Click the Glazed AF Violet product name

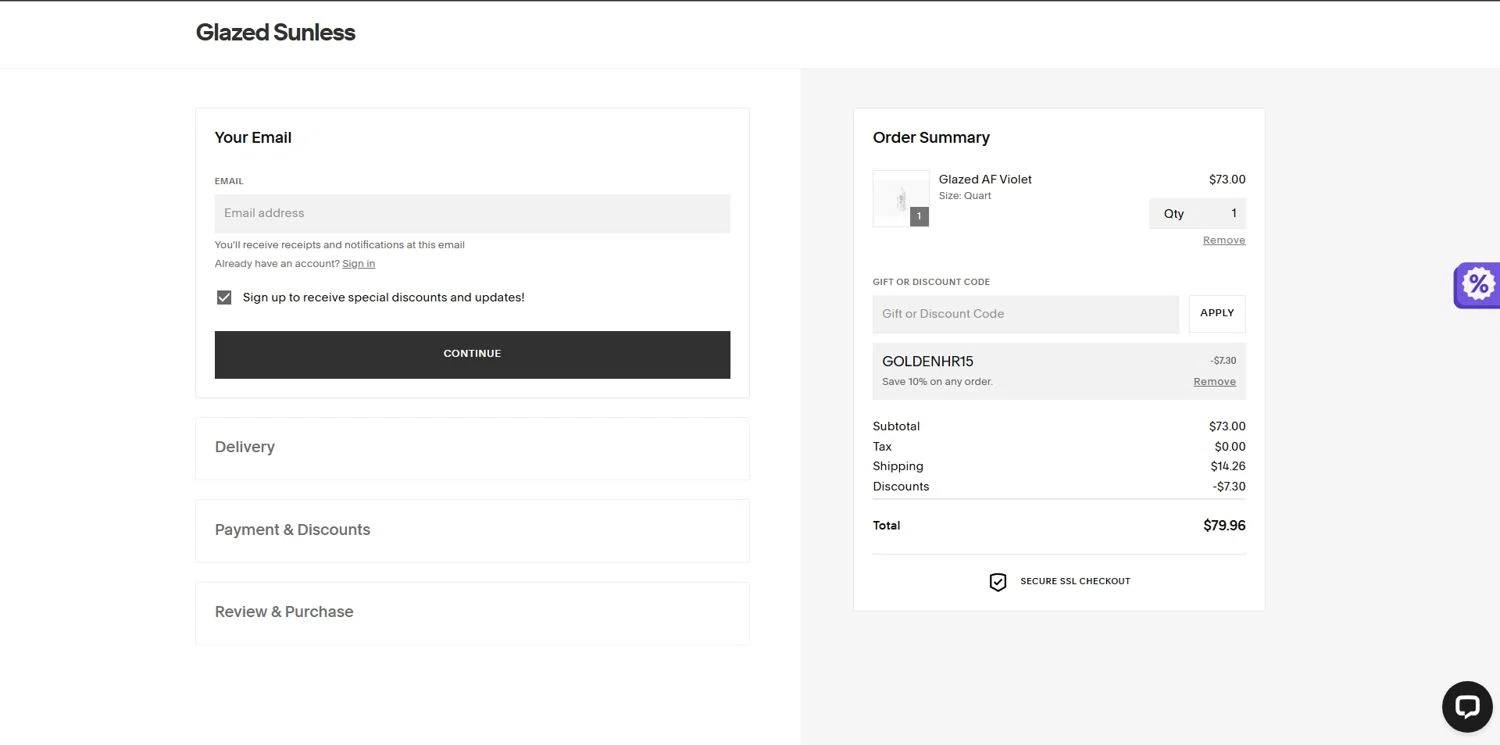[985, 179]
